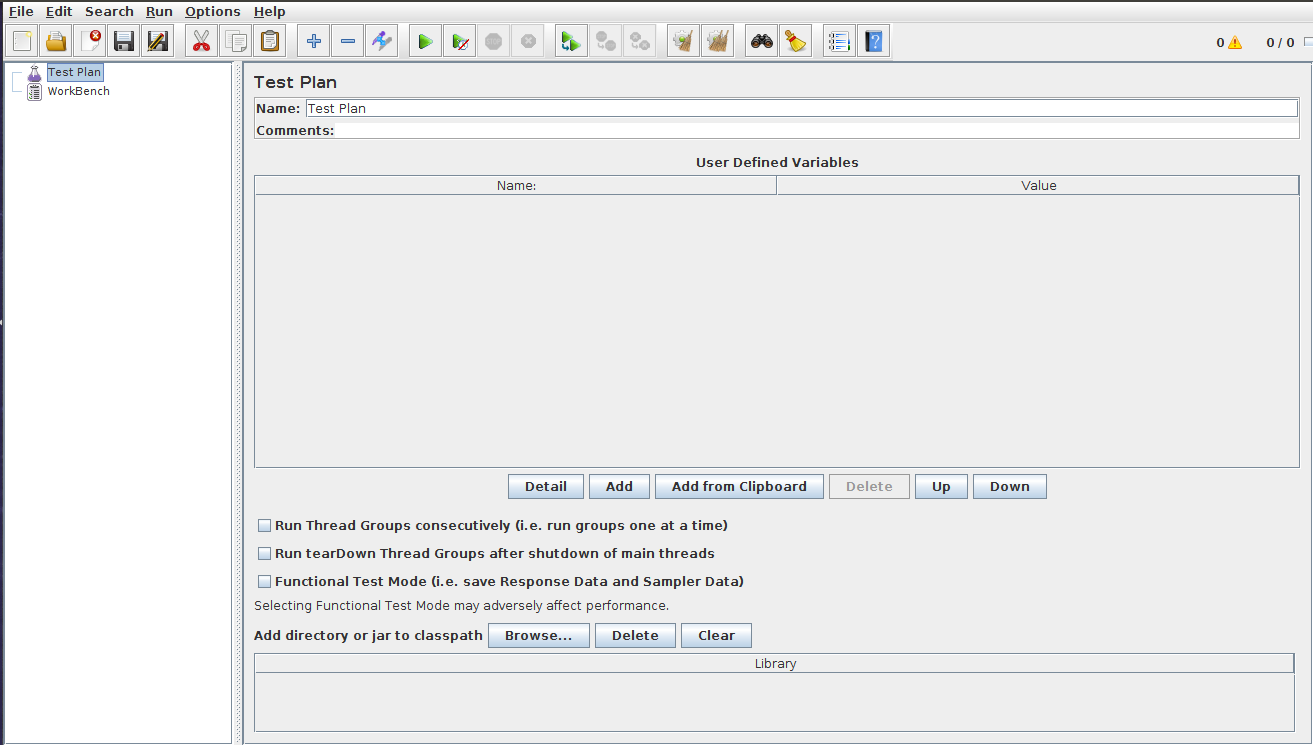Start test without pauses icon
The width and height of the screenshot is (1313, 745).
[x=459, y=42]
